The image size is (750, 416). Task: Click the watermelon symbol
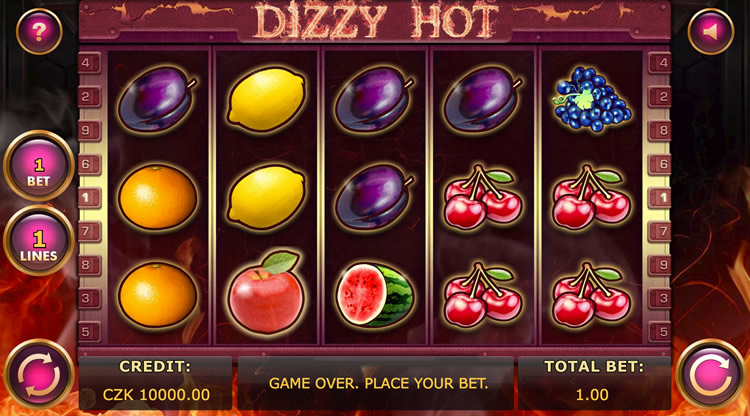(375, 295)
